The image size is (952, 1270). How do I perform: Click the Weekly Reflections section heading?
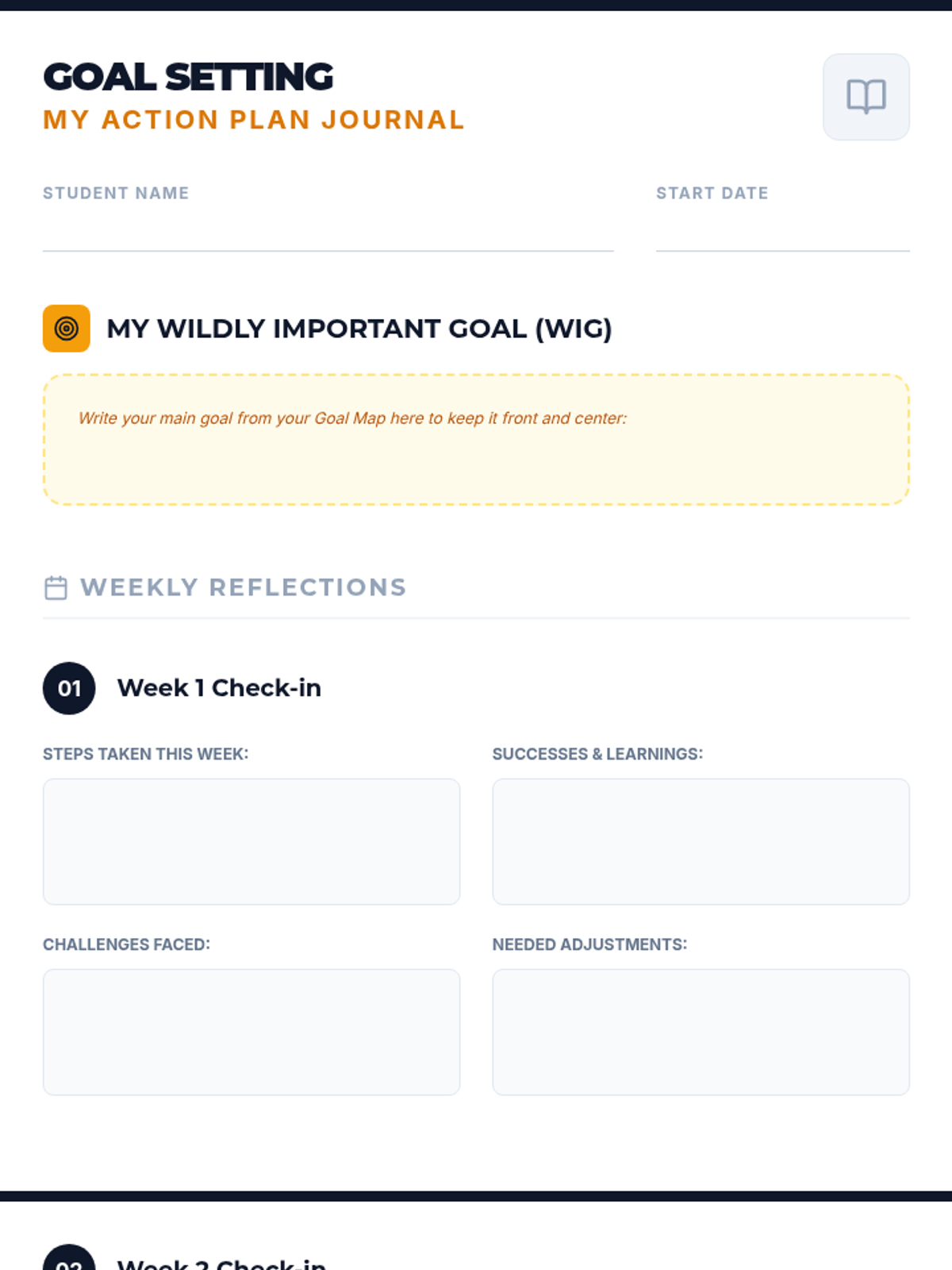[x=243, y=587]
